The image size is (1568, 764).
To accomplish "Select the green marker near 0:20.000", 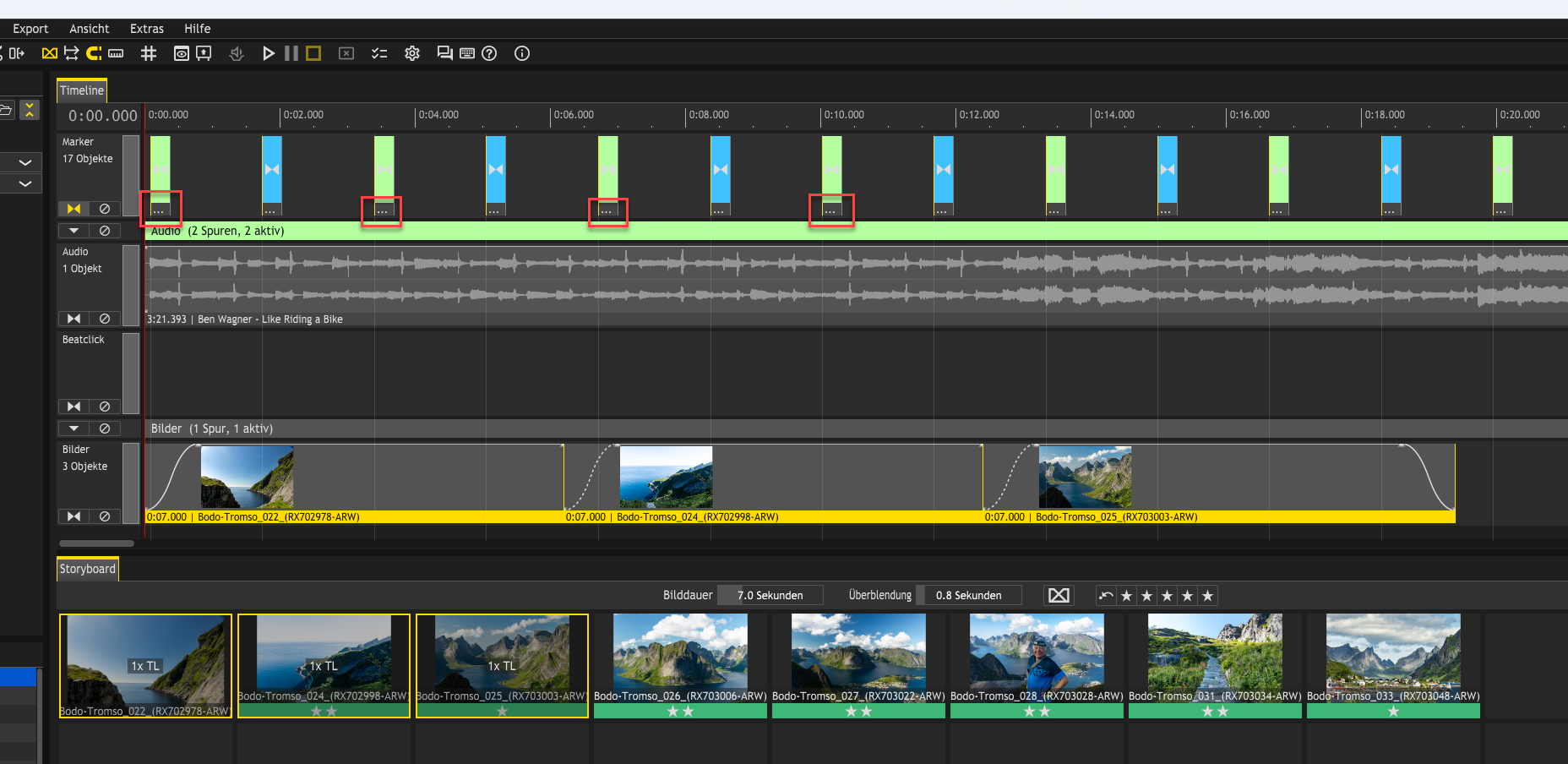I will point(1503,170).
